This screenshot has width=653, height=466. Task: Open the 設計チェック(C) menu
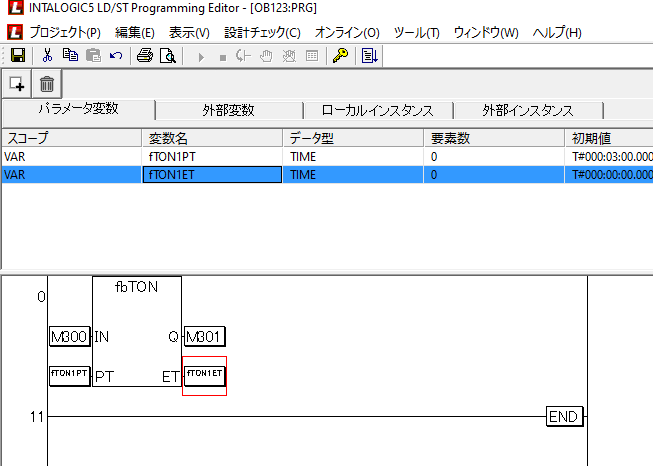pos(262,33)
